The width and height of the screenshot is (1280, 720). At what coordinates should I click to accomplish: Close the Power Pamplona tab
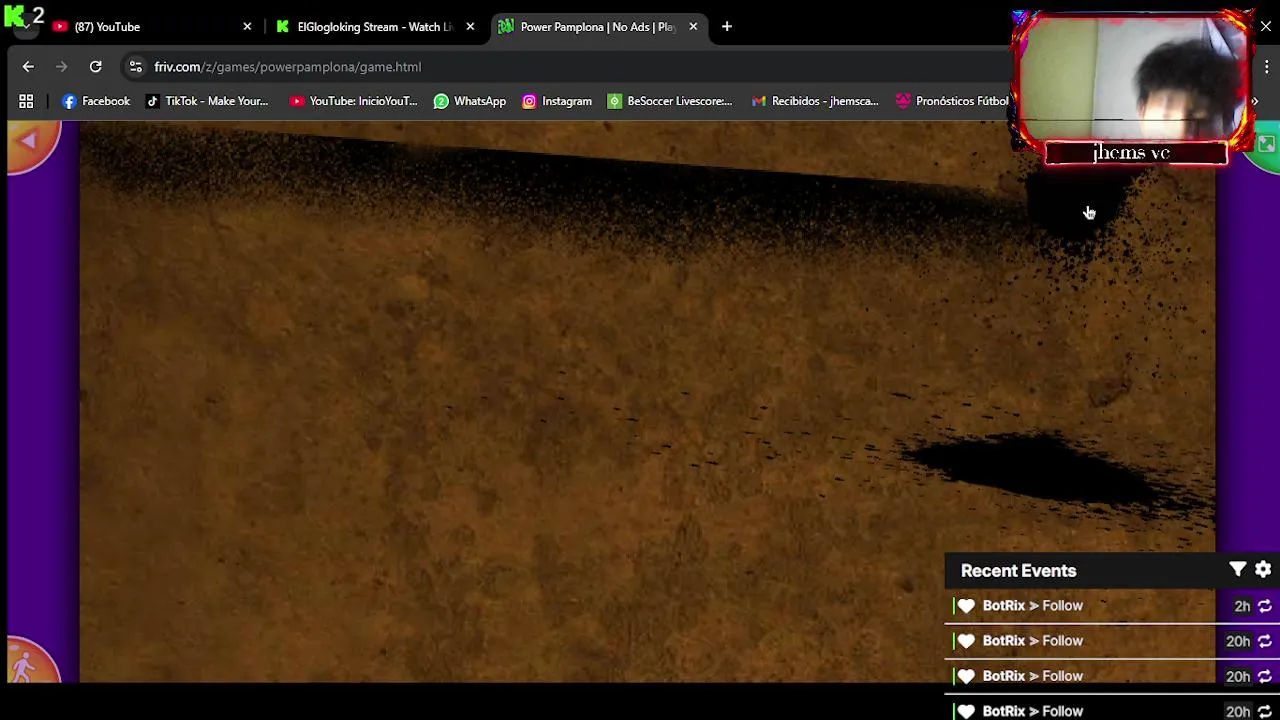point(693,27)
